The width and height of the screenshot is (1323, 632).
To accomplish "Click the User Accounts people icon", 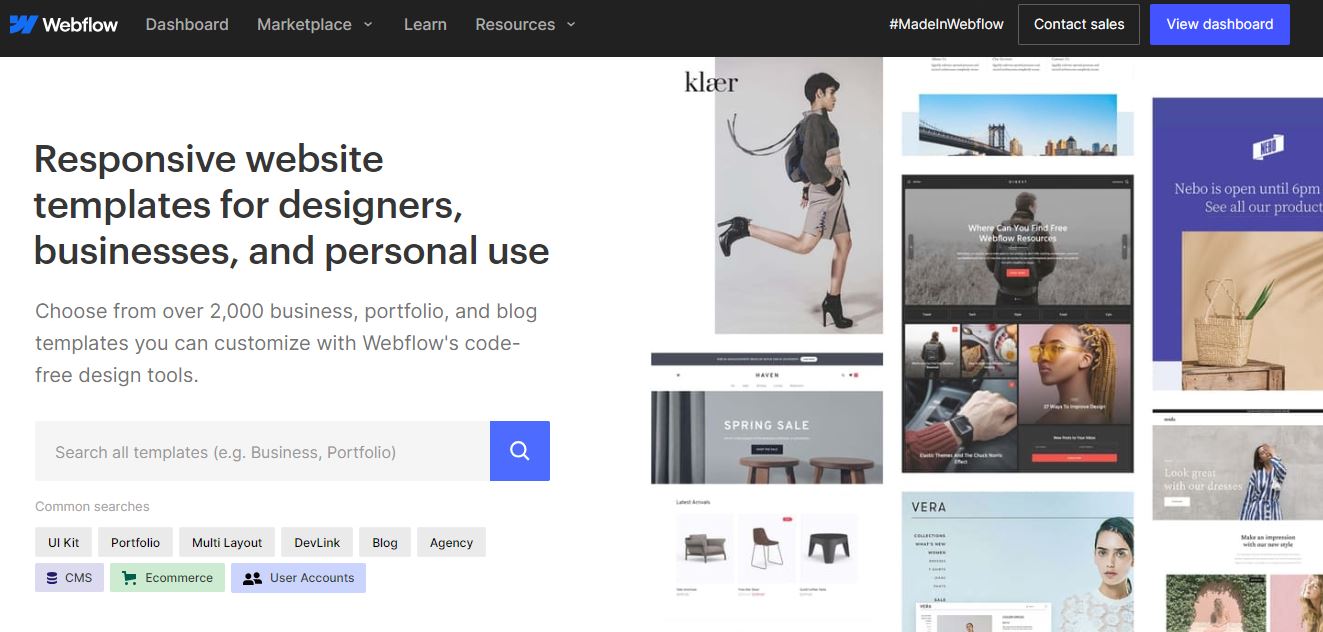I will click(252, 578).
